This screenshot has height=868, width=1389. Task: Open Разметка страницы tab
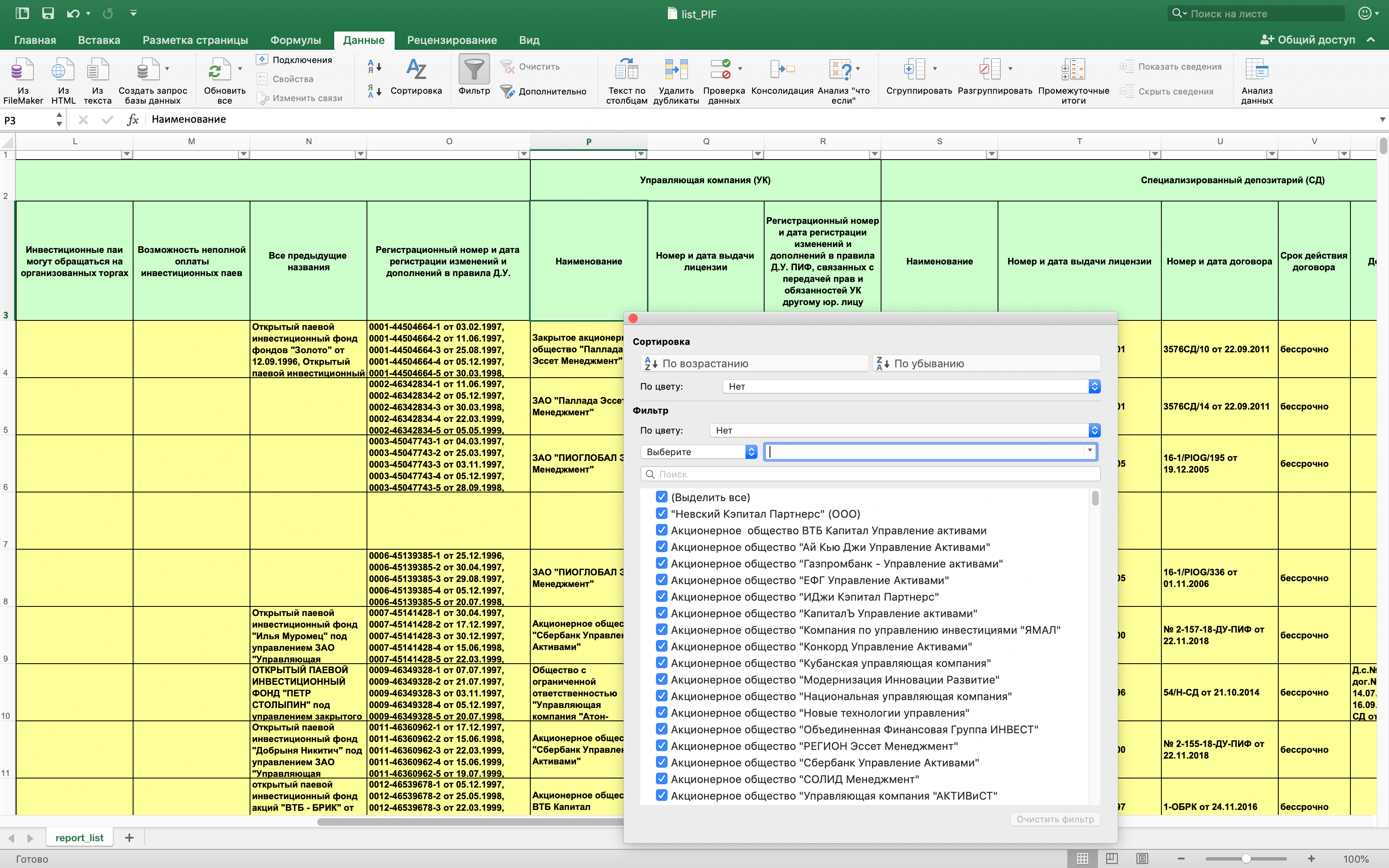pos(195,40)
